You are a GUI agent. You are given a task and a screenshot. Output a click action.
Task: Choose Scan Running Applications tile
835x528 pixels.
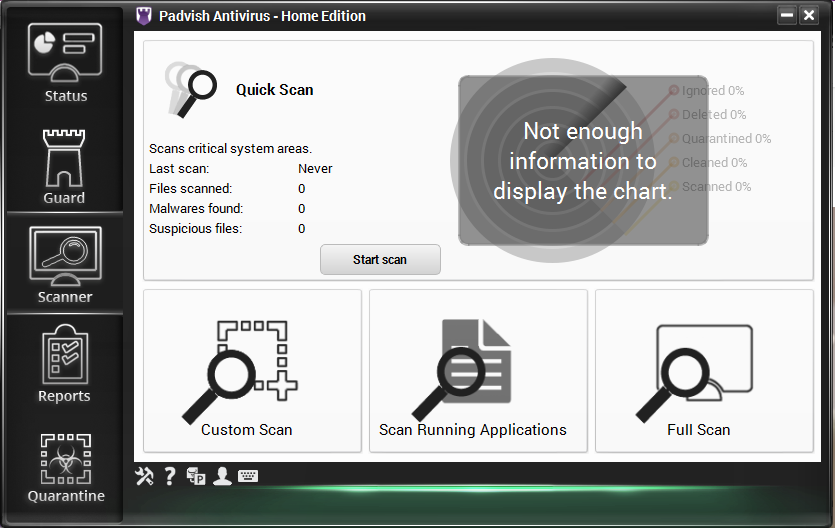(x=478, y=371)
